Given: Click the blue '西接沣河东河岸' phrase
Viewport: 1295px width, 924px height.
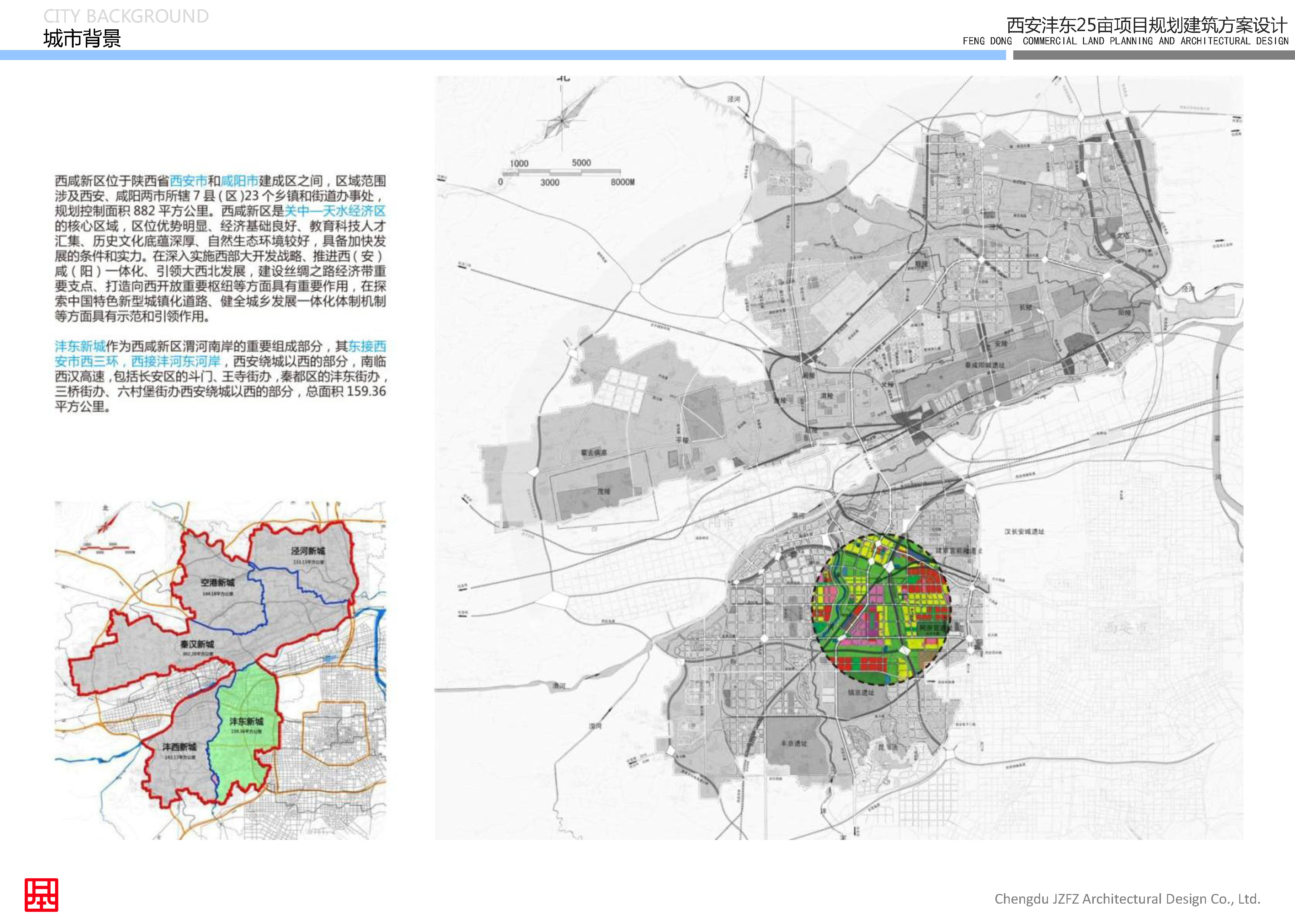Looking at the screenshot, I should 176,361.
